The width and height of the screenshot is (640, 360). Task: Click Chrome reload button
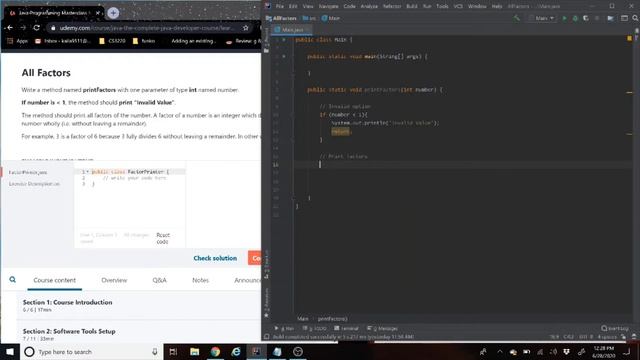(x=36, y=28)
